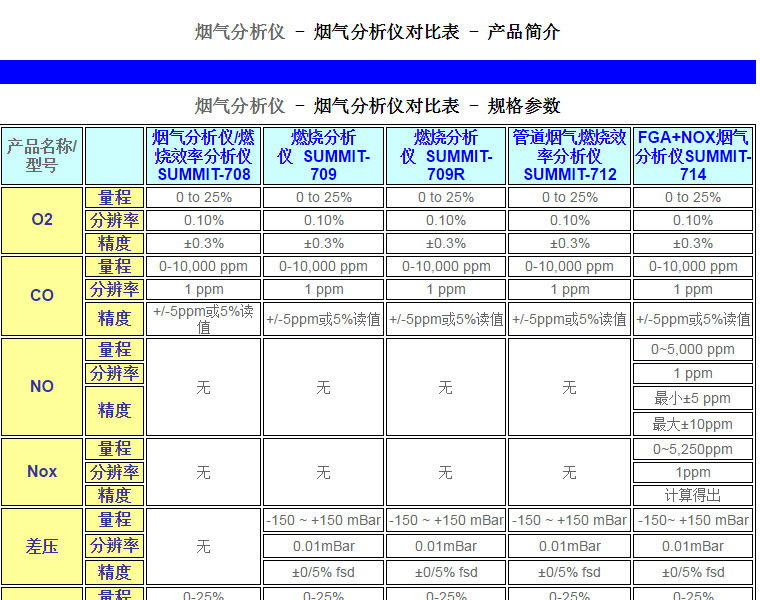Click the Nox 精度 label cell

pos(114,495)
